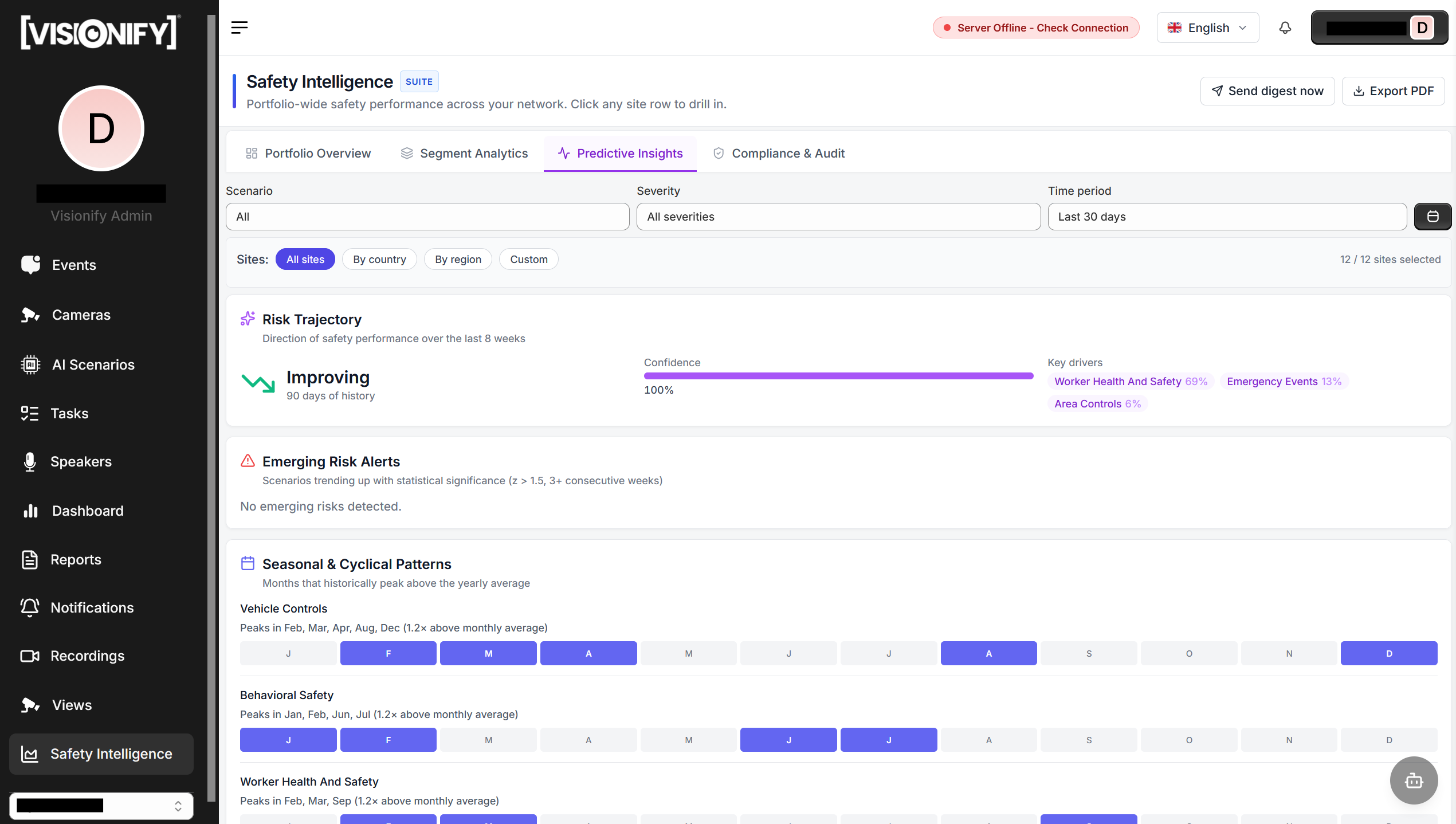Click the July block in Behavioral Safety row
Image resolution: width=1456 pixels, height=824 pixels.
(889, 740)
